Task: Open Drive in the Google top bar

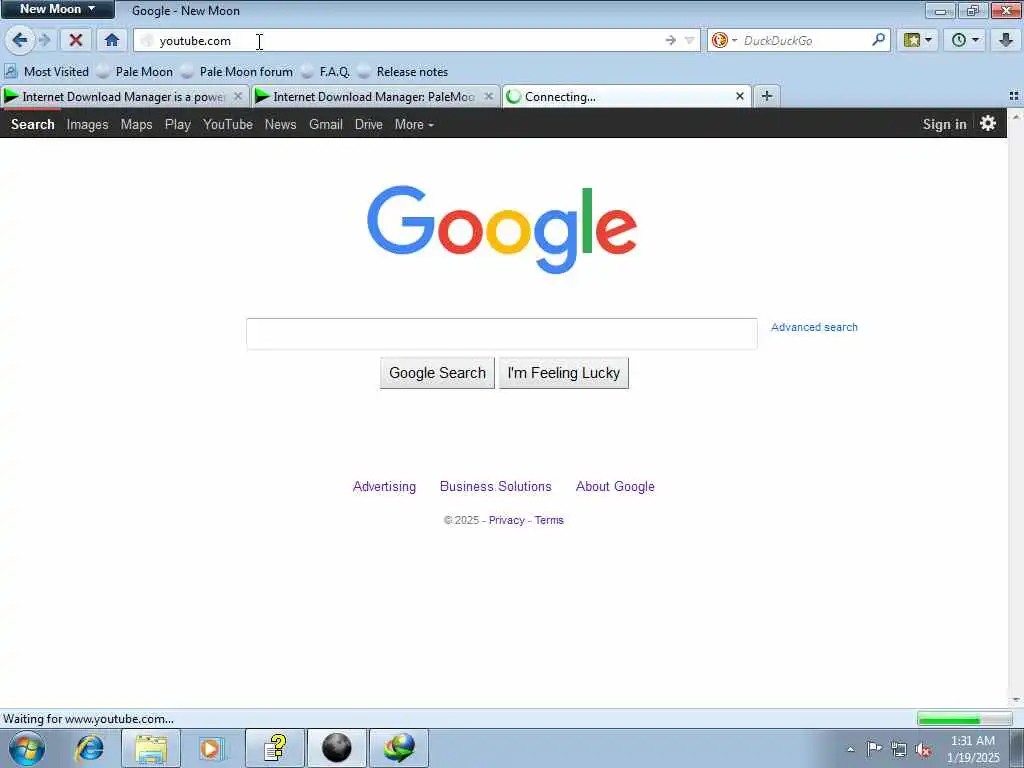Action: coord(368,124)
